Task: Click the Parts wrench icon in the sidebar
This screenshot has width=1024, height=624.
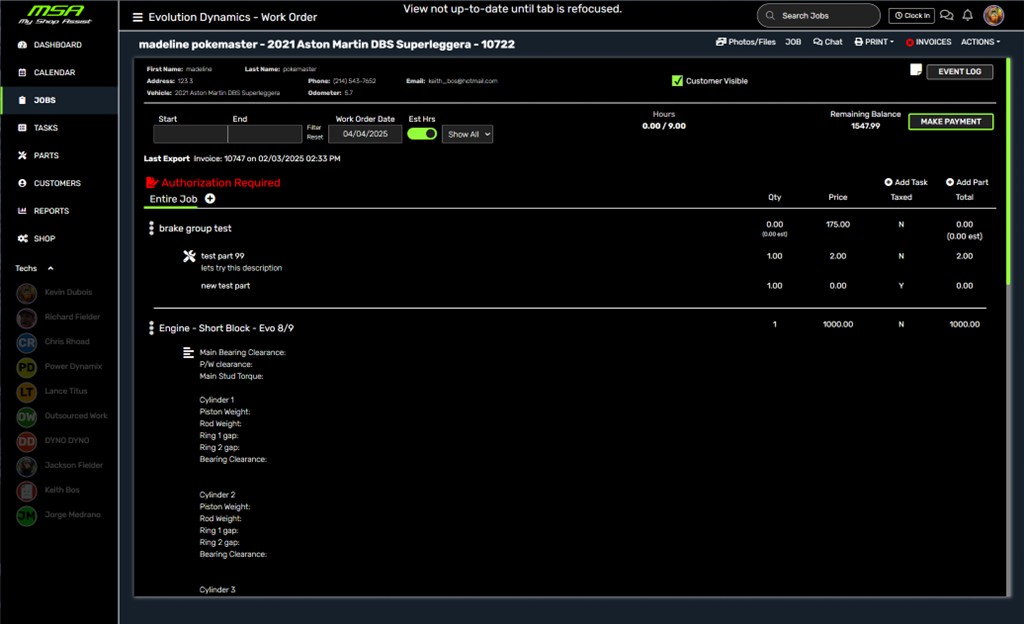Action: coord(22,155)
